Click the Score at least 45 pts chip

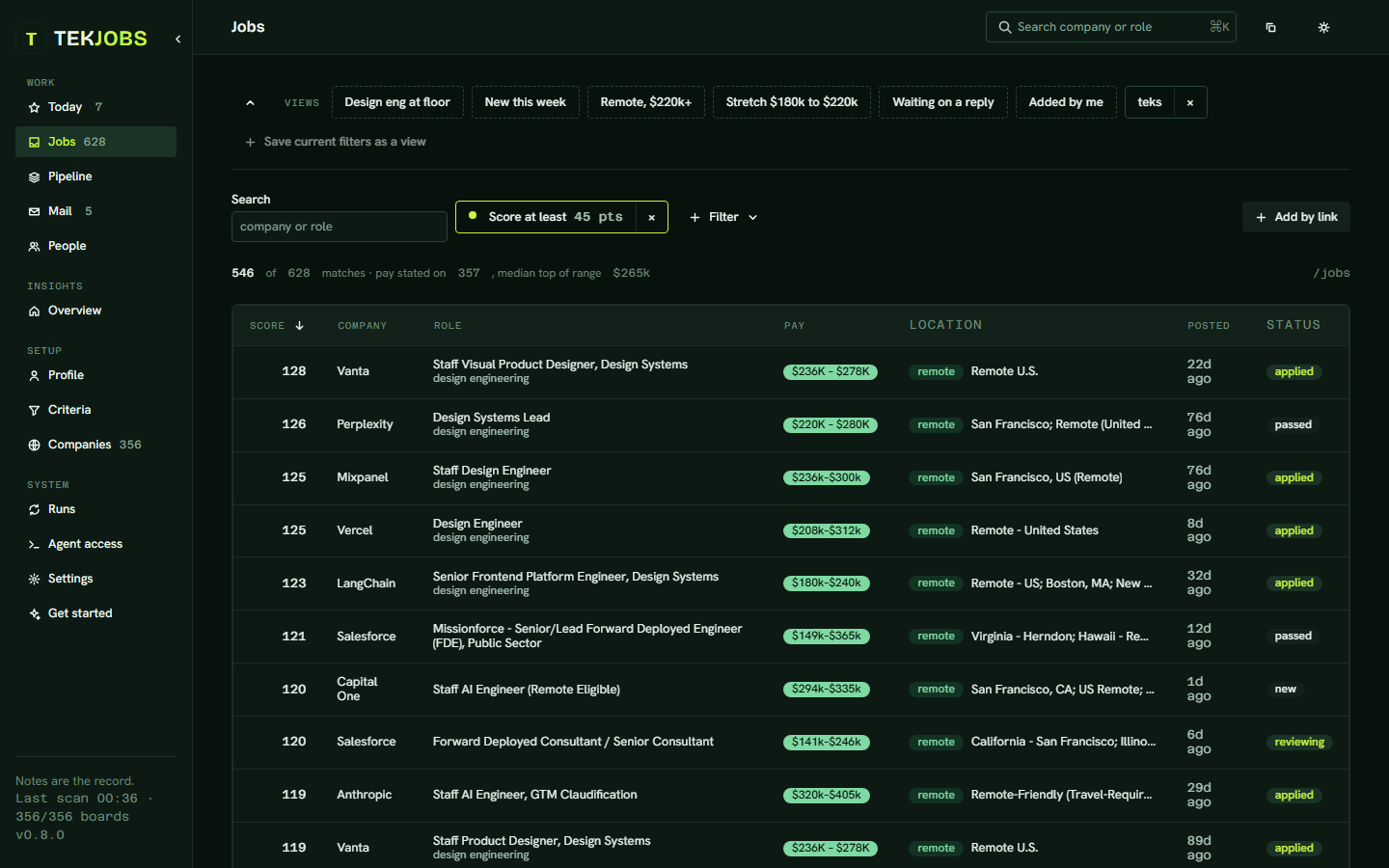tap(546, 217)
